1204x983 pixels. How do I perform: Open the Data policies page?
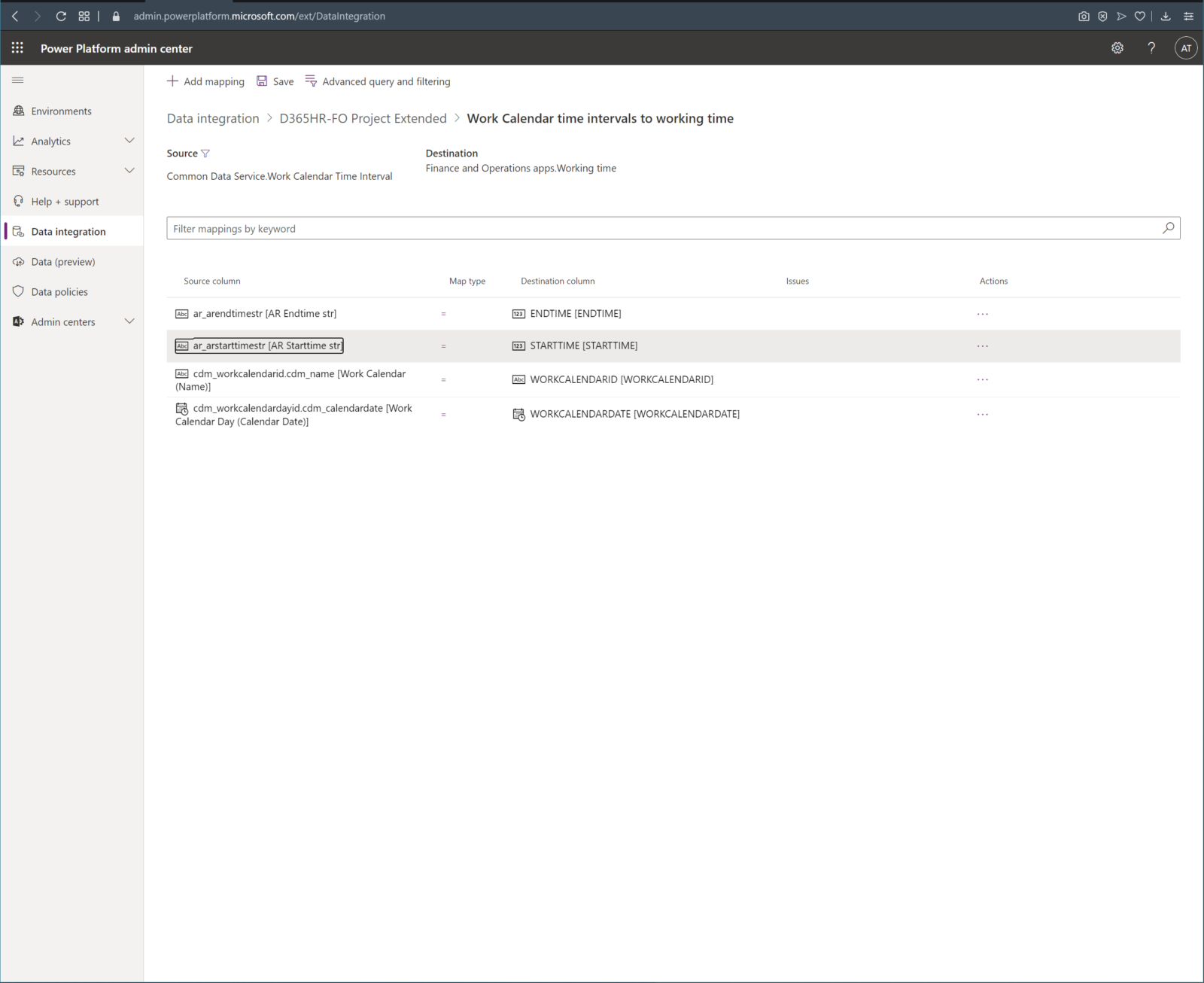pos(58,291)
